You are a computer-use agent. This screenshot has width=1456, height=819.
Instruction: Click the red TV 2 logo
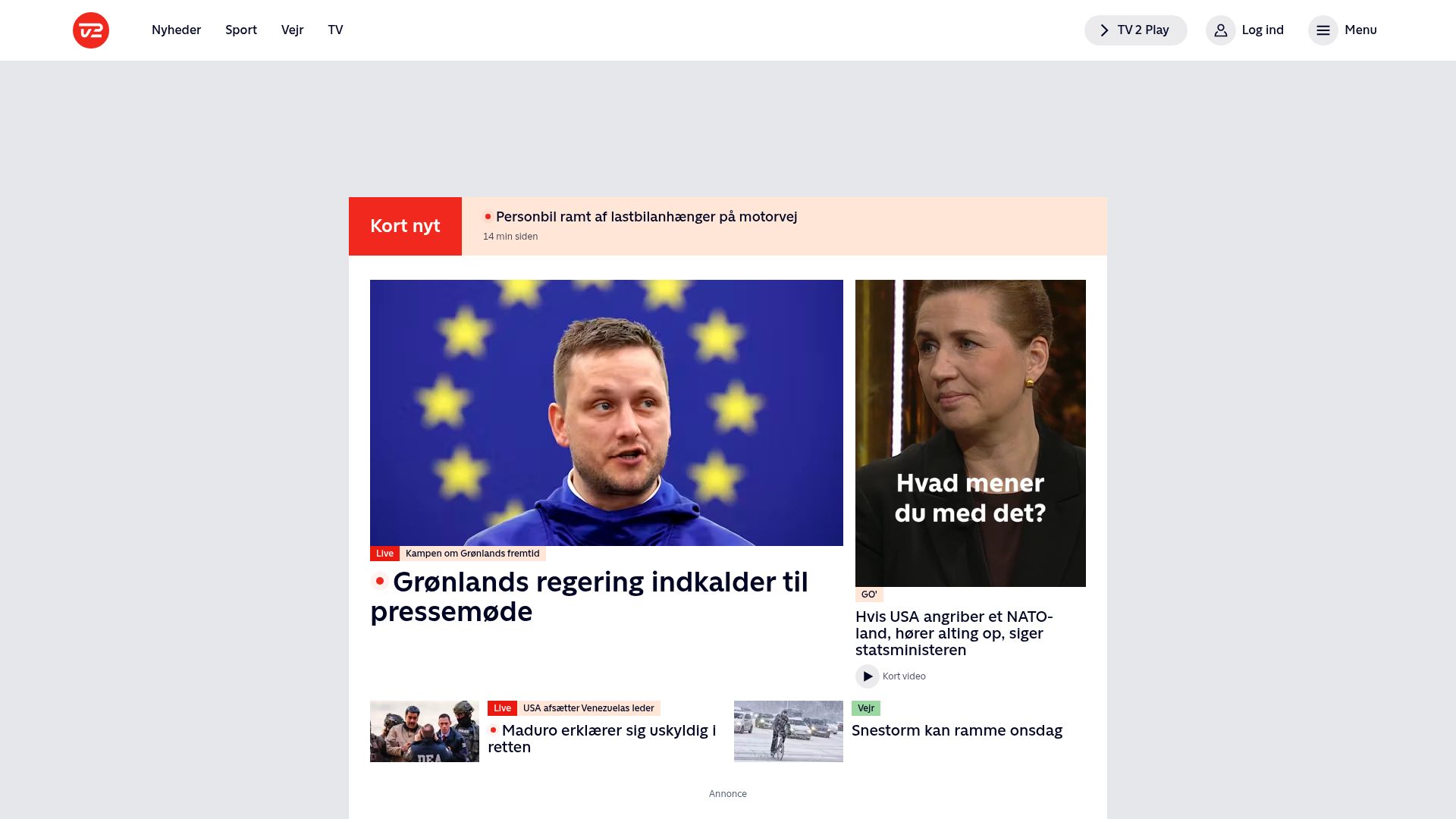point(91,30)
